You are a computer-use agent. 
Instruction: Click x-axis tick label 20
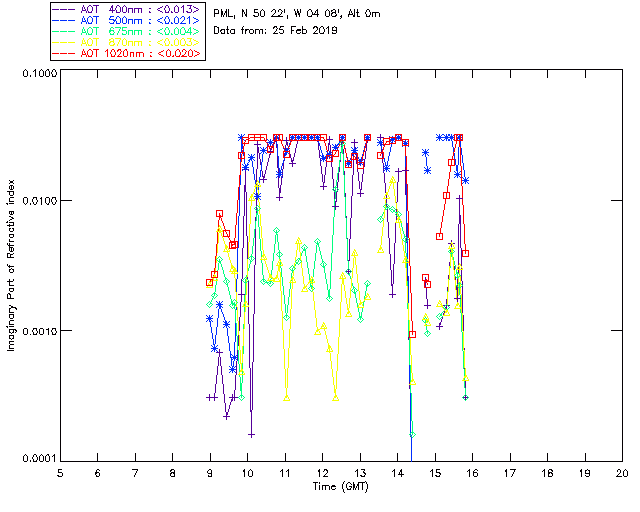click(622, 473)
